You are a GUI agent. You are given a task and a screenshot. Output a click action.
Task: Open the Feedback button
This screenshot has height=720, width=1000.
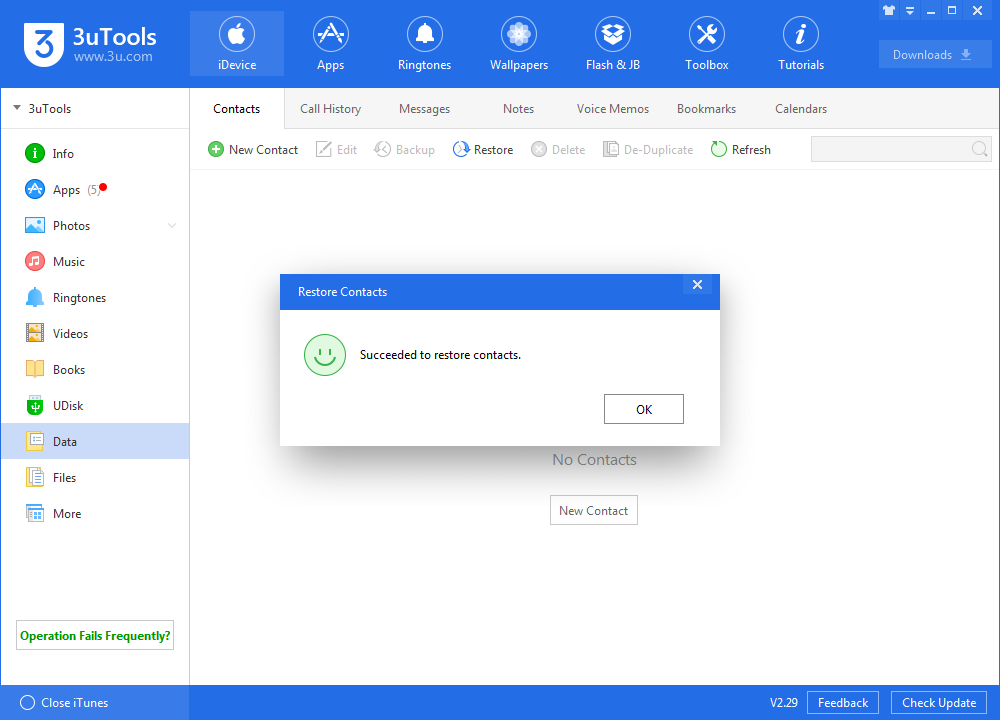point(842,703)
